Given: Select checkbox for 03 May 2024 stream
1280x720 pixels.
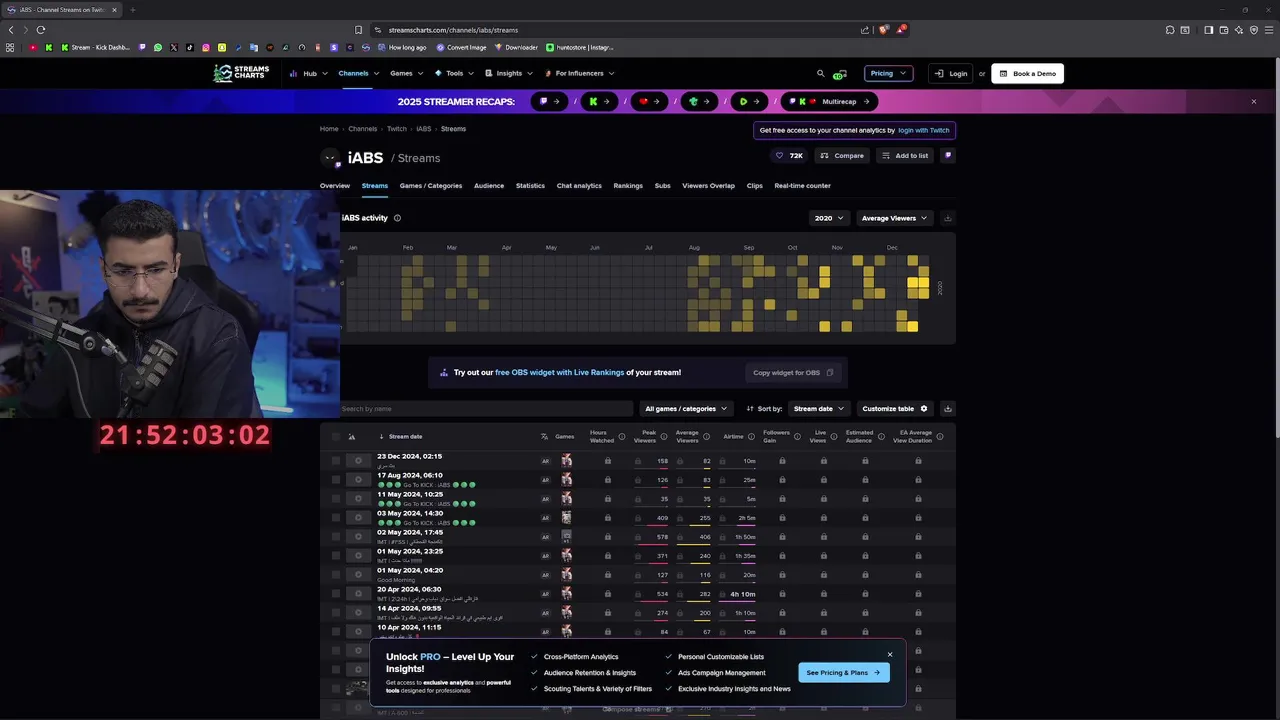Looking at the screenshot, I should (336, 518).
